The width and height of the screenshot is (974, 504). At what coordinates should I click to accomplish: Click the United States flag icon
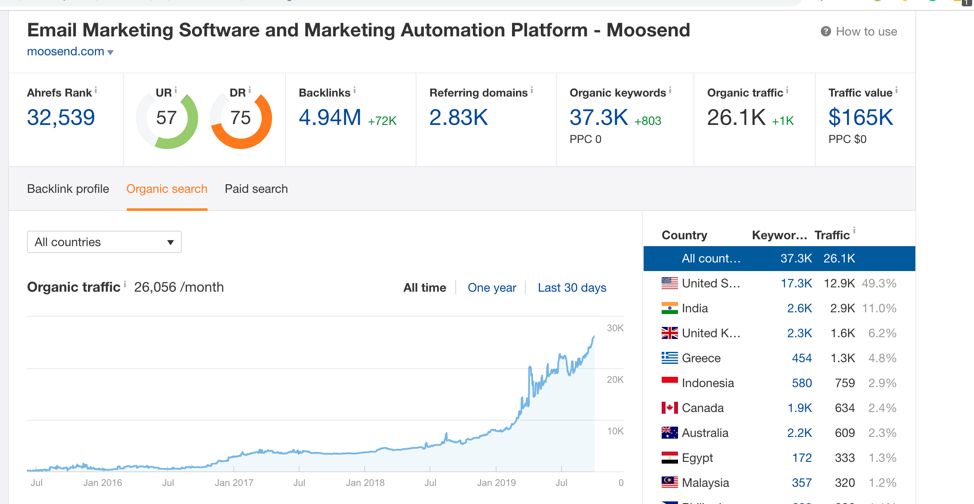coord(670,283)
